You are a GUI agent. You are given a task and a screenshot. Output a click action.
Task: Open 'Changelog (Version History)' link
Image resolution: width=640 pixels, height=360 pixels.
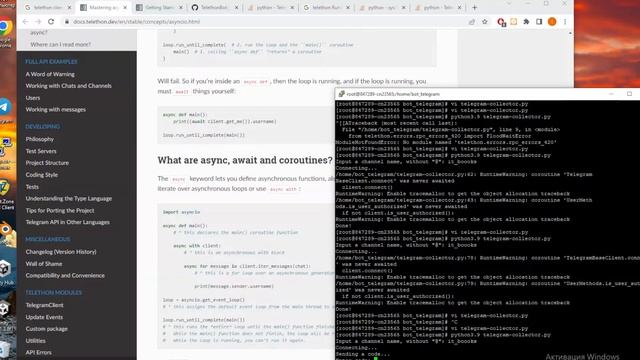[61, 252]
